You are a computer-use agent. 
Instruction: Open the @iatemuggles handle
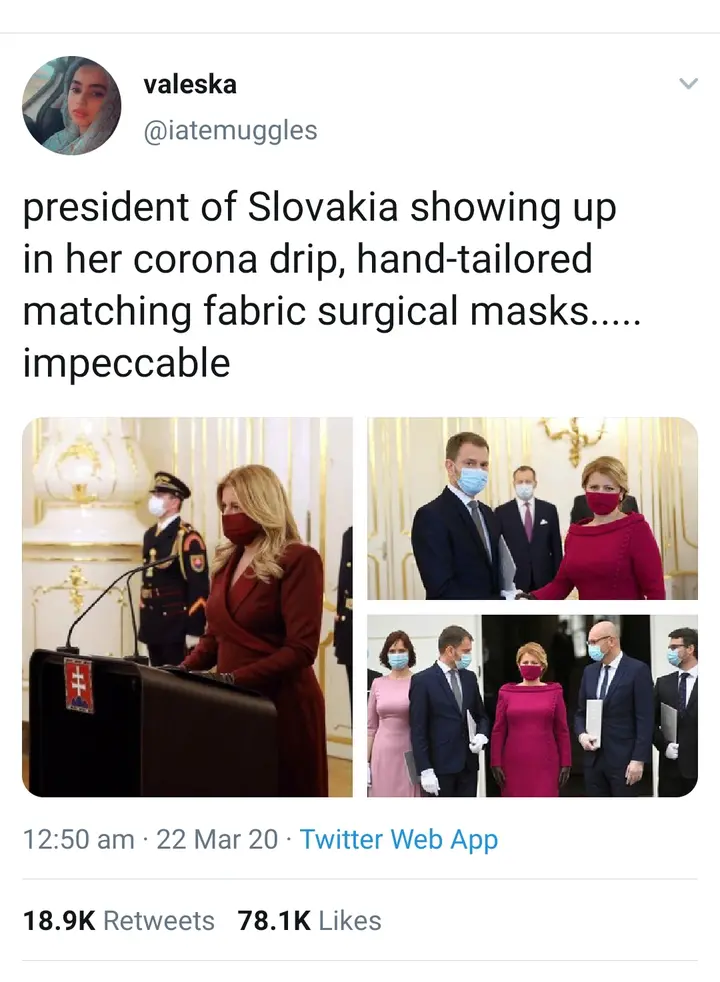point(230,130)
